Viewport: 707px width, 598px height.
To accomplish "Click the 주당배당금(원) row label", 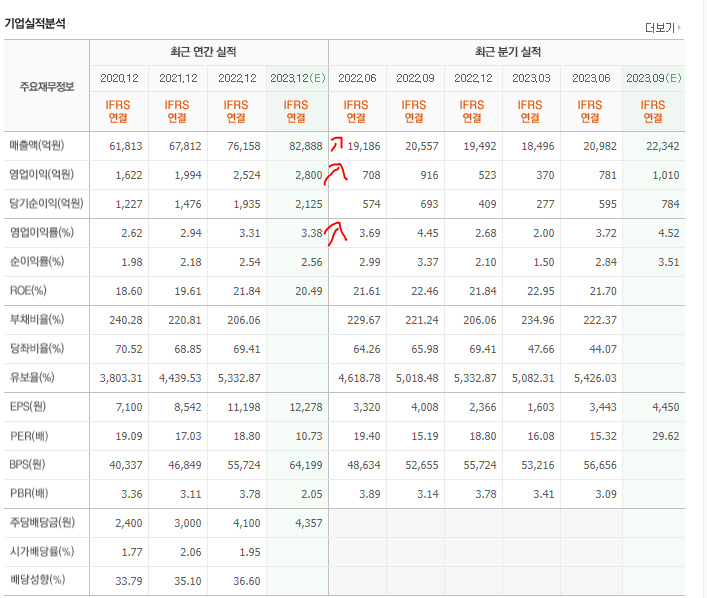I will pyautogui.click(x=42, y=522).
